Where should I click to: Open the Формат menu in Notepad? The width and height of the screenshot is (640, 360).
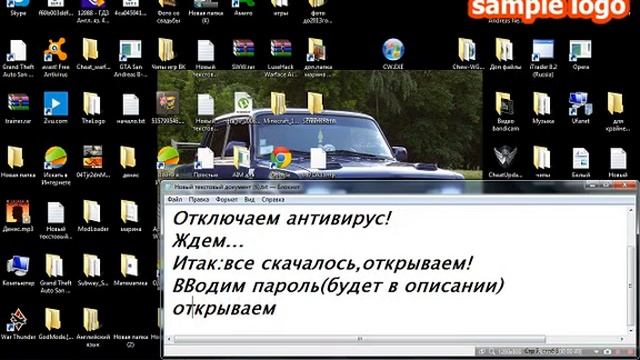[227, 200]
